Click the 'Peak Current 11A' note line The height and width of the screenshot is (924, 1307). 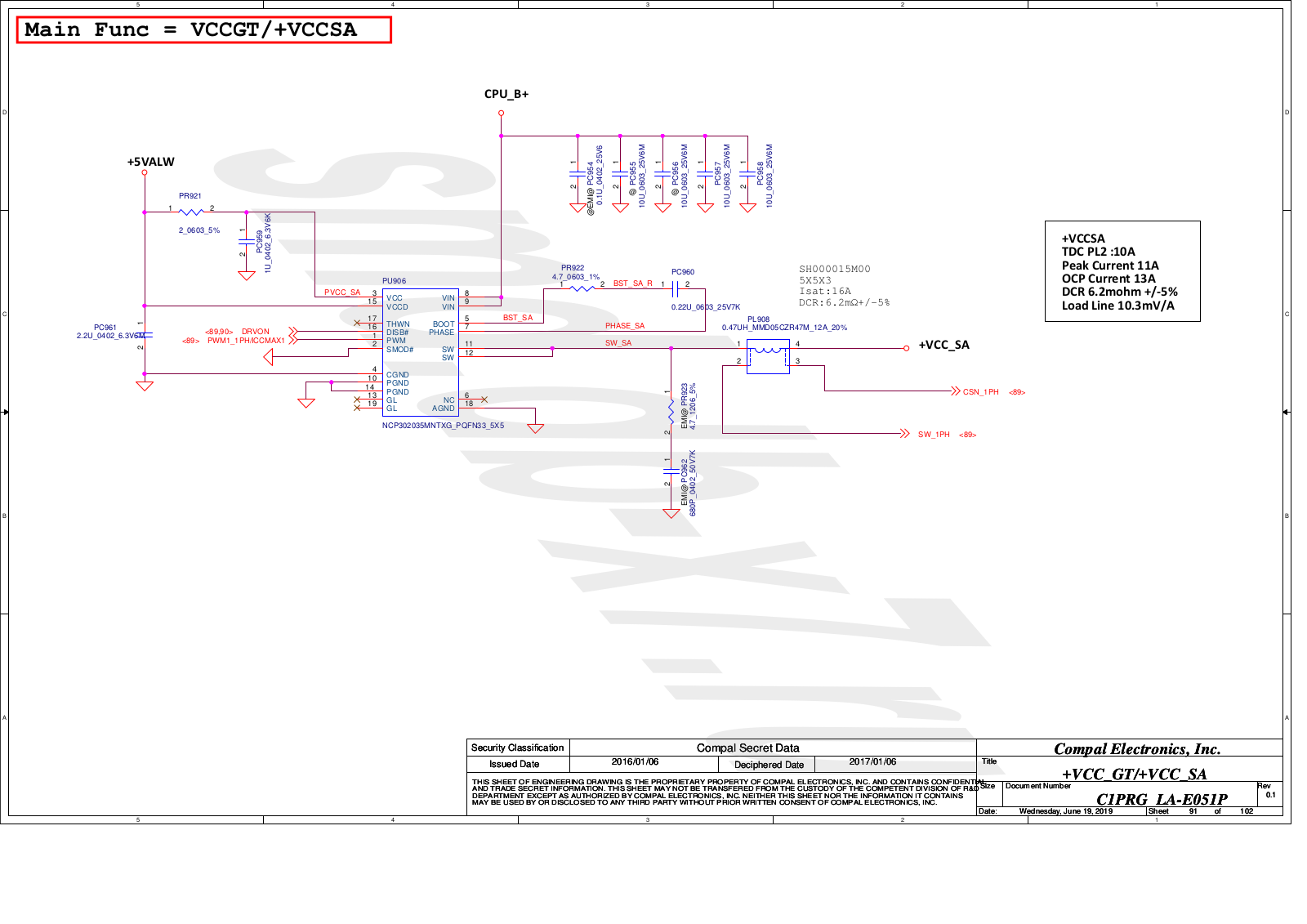(x=1110, y=266)
